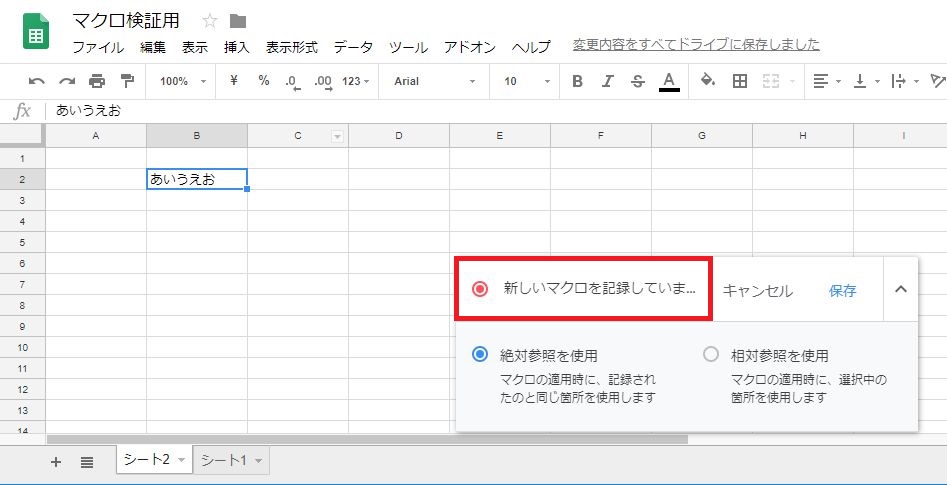Switch to the シート1 tab
Image resolution: width=947 pixels, height=485 pixels.
coord(230,460)
